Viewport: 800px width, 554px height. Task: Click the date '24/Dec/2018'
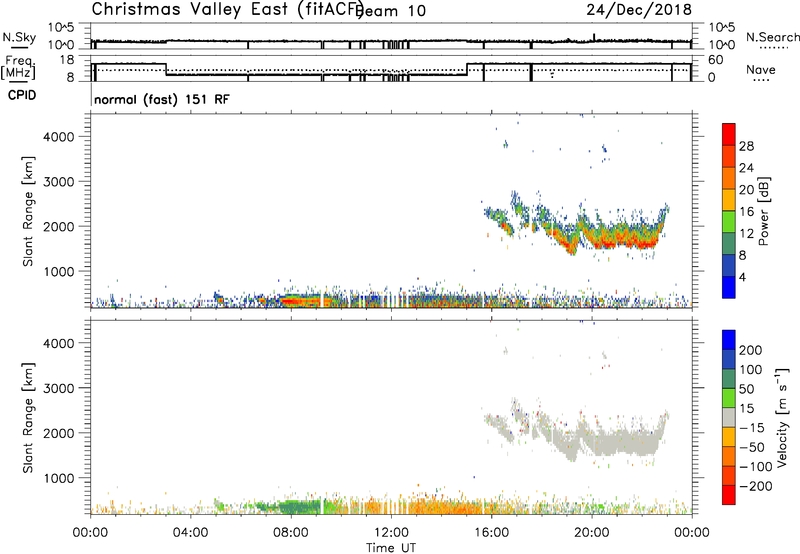639,9
